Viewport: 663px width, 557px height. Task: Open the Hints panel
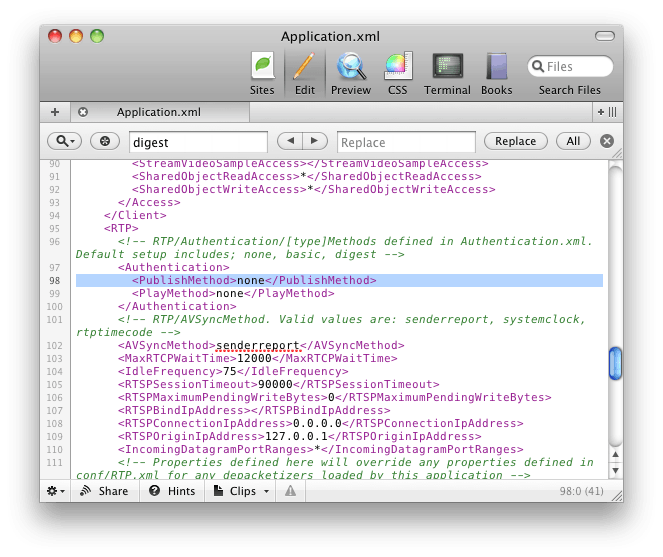(x=172, y=491)
